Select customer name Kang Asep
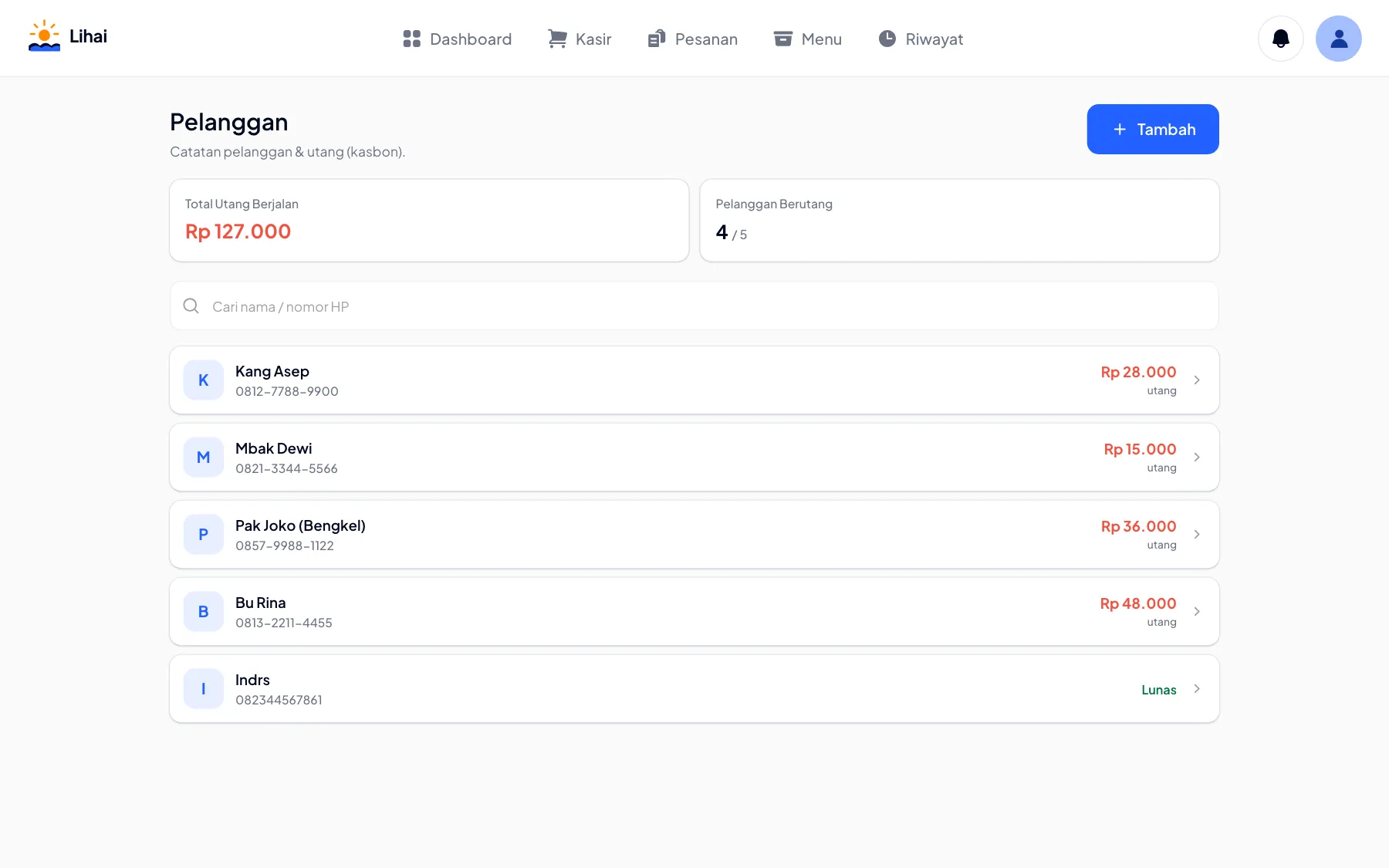This screenshot has height=868, width=1389. point(272,371)
